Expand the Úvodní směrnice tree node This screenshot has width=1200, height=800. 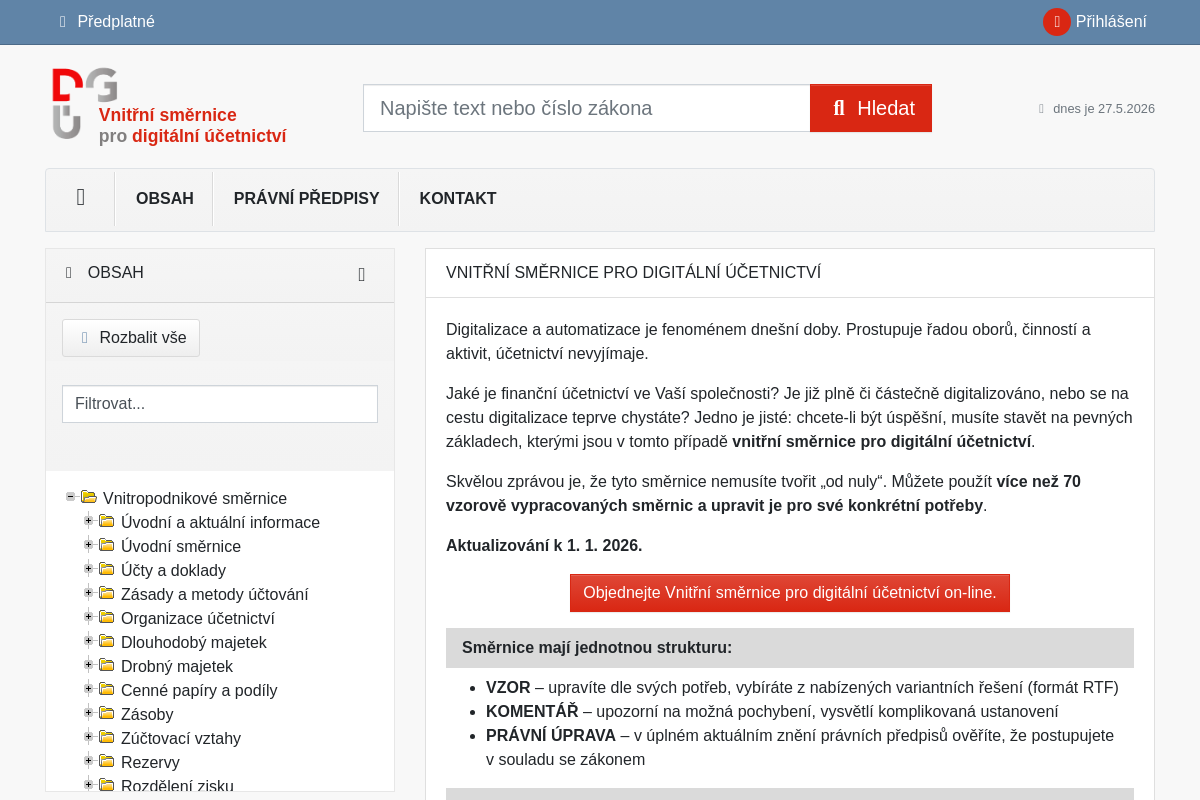[x=88, y=544]
